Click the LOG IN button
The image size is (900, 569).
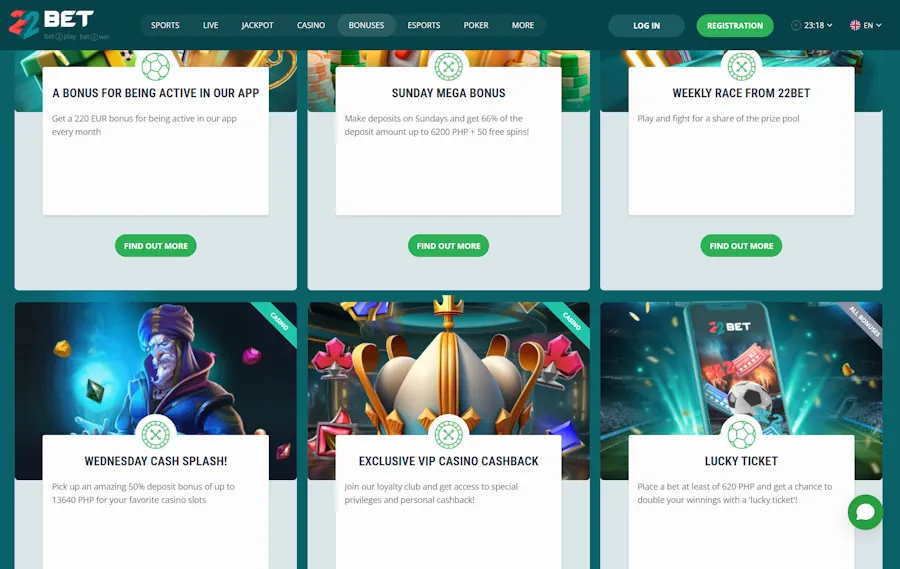646,26
